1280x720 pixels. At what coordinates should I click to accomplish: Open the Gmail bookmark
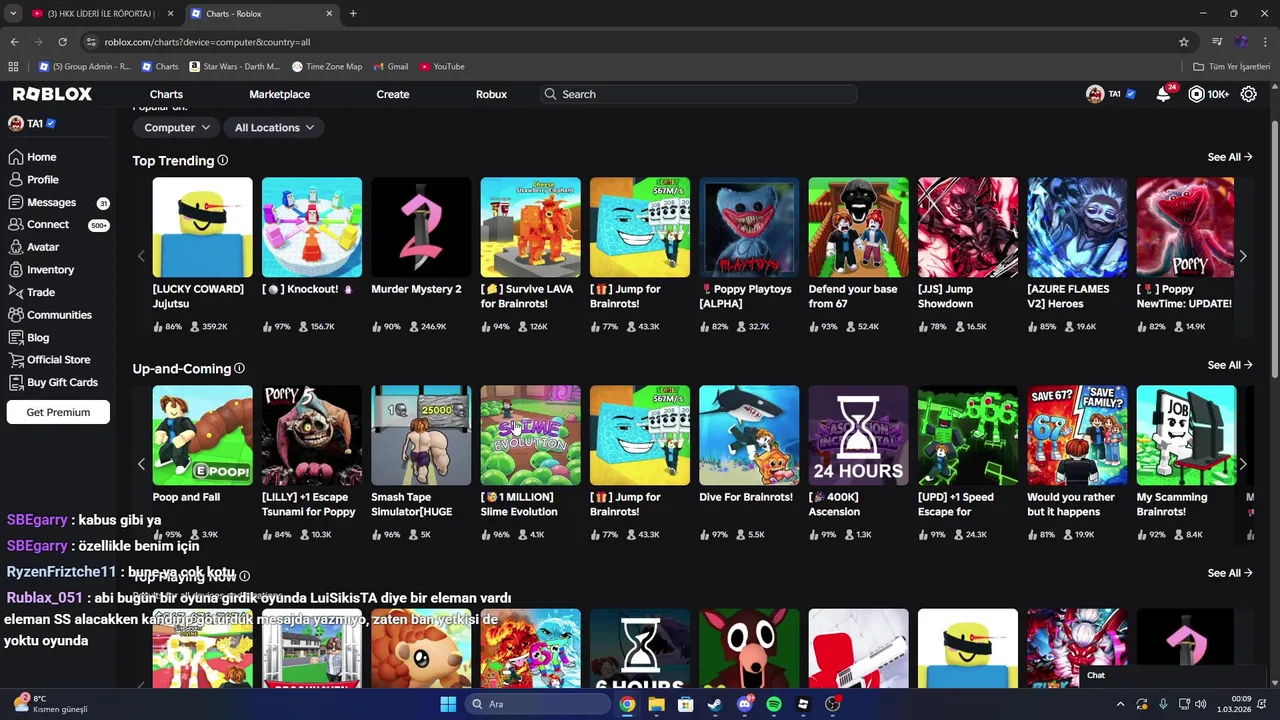391,66
